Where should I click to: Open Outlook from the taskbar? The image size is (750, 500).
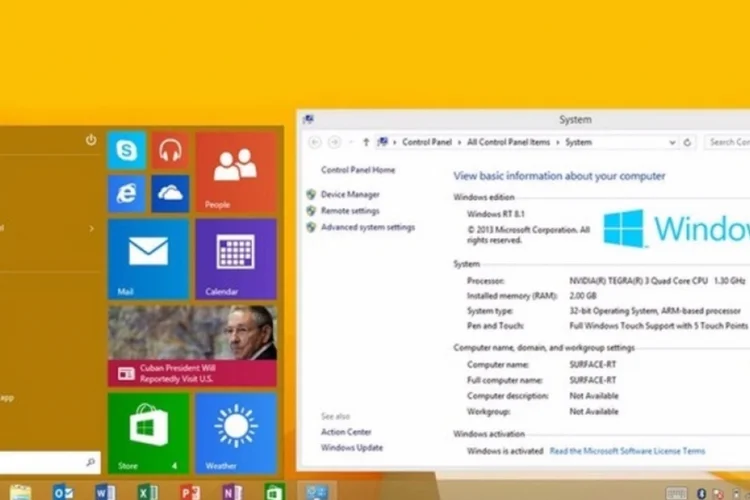click(63, 492)
